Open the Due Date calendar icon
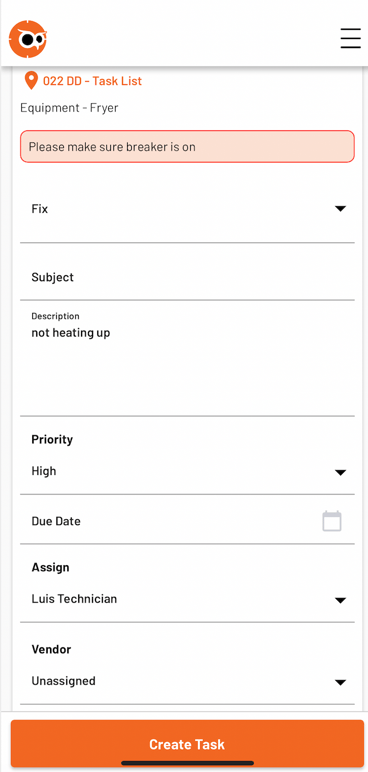The image size is (368, 772). [332, 521]
